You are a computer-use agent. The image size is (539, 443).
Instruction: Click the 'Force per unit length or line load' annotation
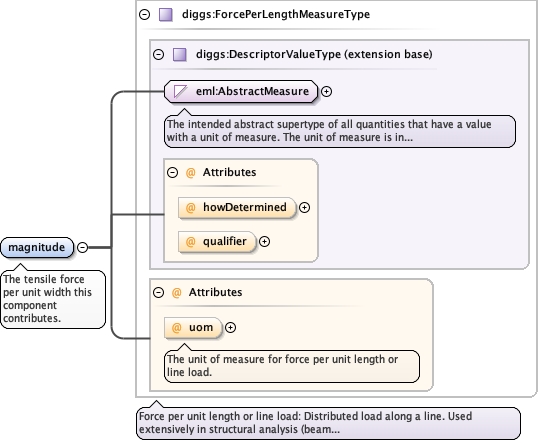point(329,423)
